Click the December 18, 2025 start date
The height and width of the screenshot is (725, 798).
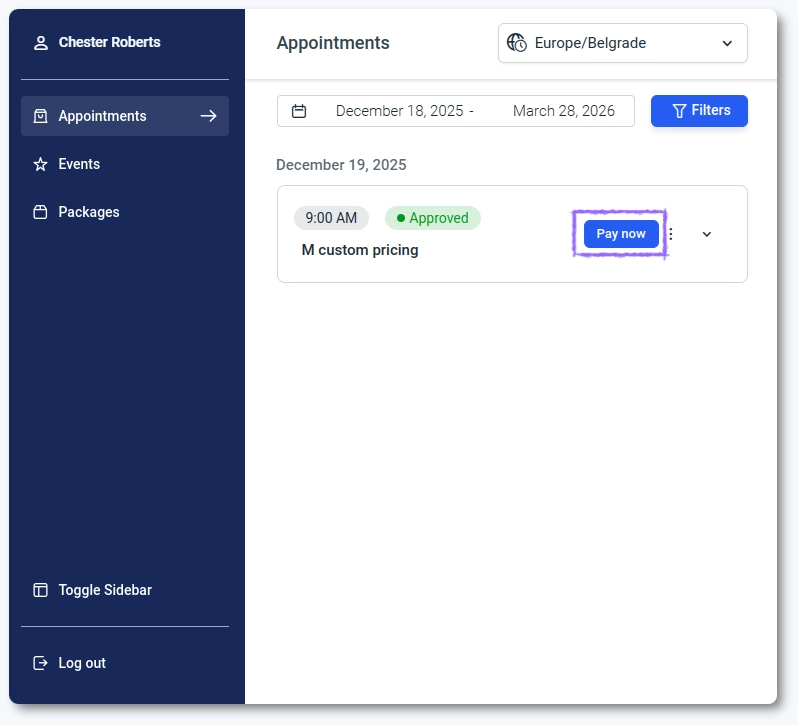[399, 111]
